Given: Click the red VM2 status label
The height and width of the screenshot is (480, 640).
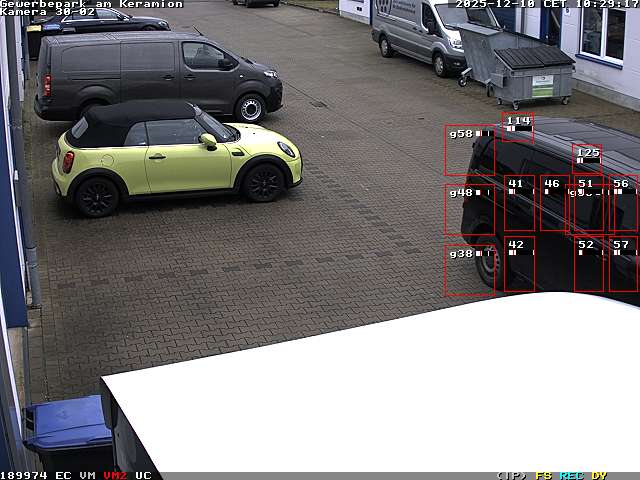Looking at the screenshot, I should (115, 475).
